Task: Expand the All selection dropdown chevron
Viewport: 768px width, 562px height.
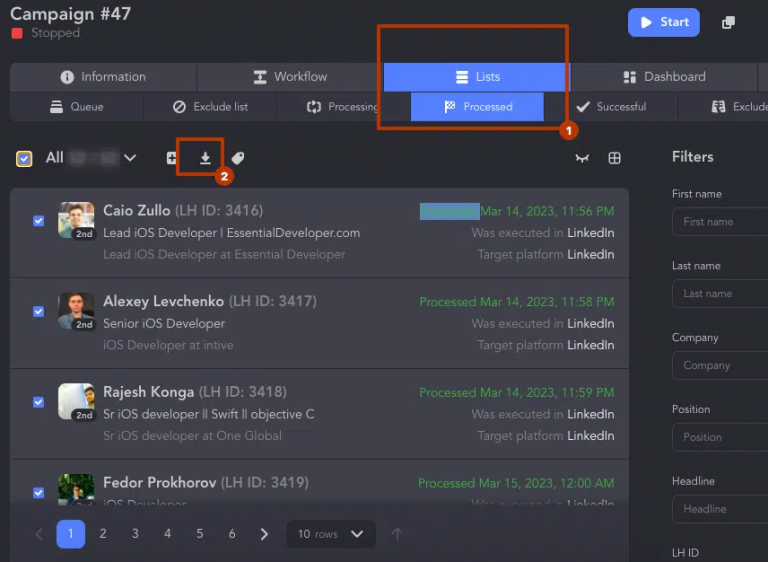Action: [x=130, y=158]
